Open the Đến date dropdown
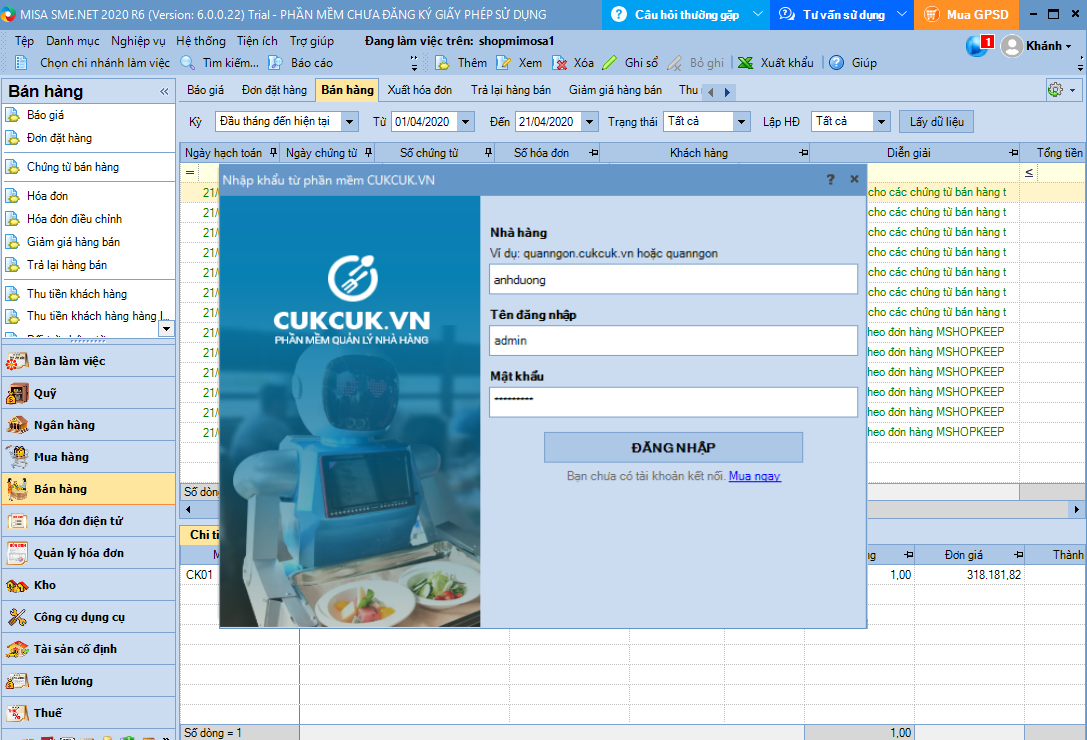1087x740 pixels. [589, 122]
